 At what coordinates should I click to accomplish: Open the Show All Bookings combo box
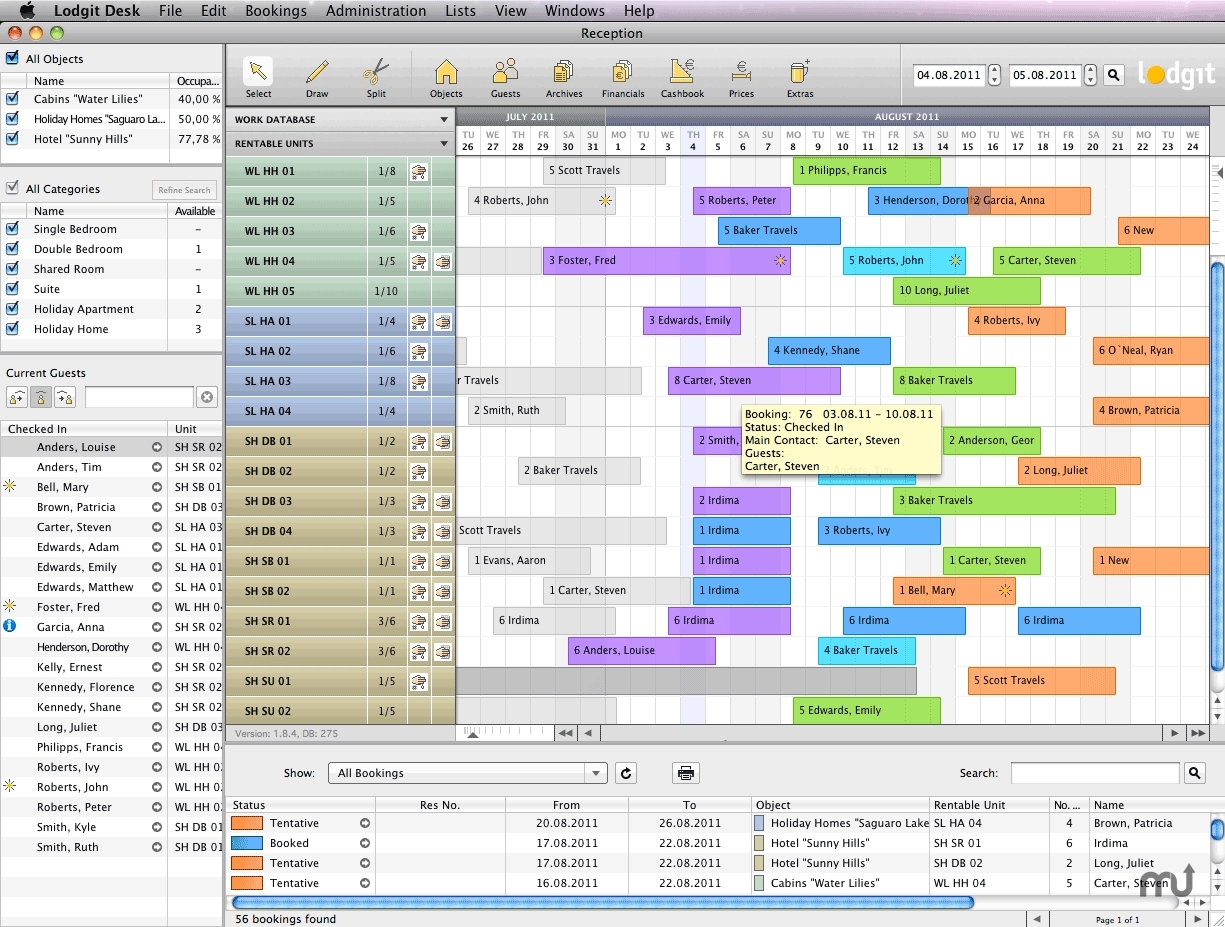(x=467, y=773)
